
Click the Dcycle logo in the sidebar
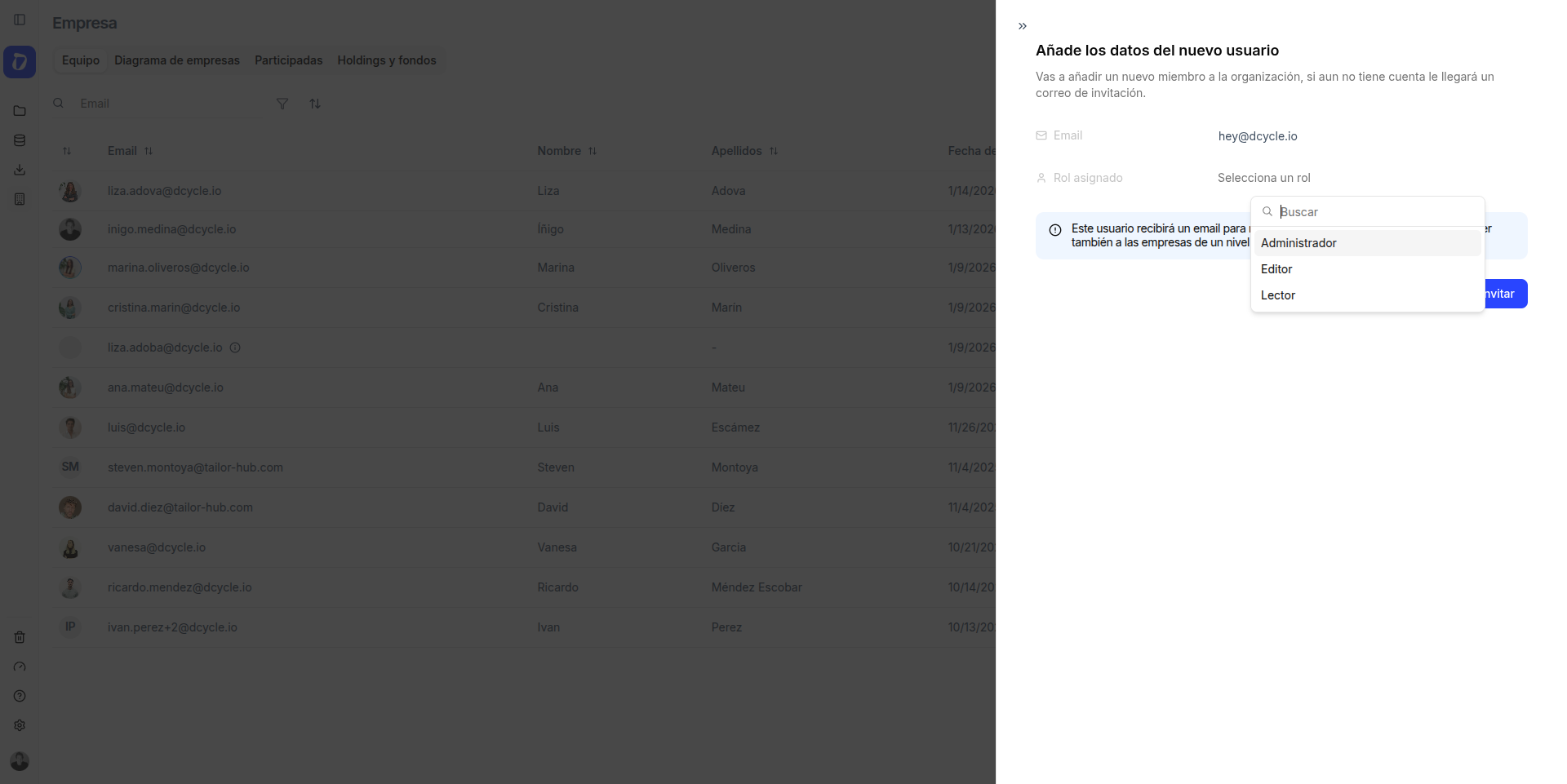tap(20, 61)
